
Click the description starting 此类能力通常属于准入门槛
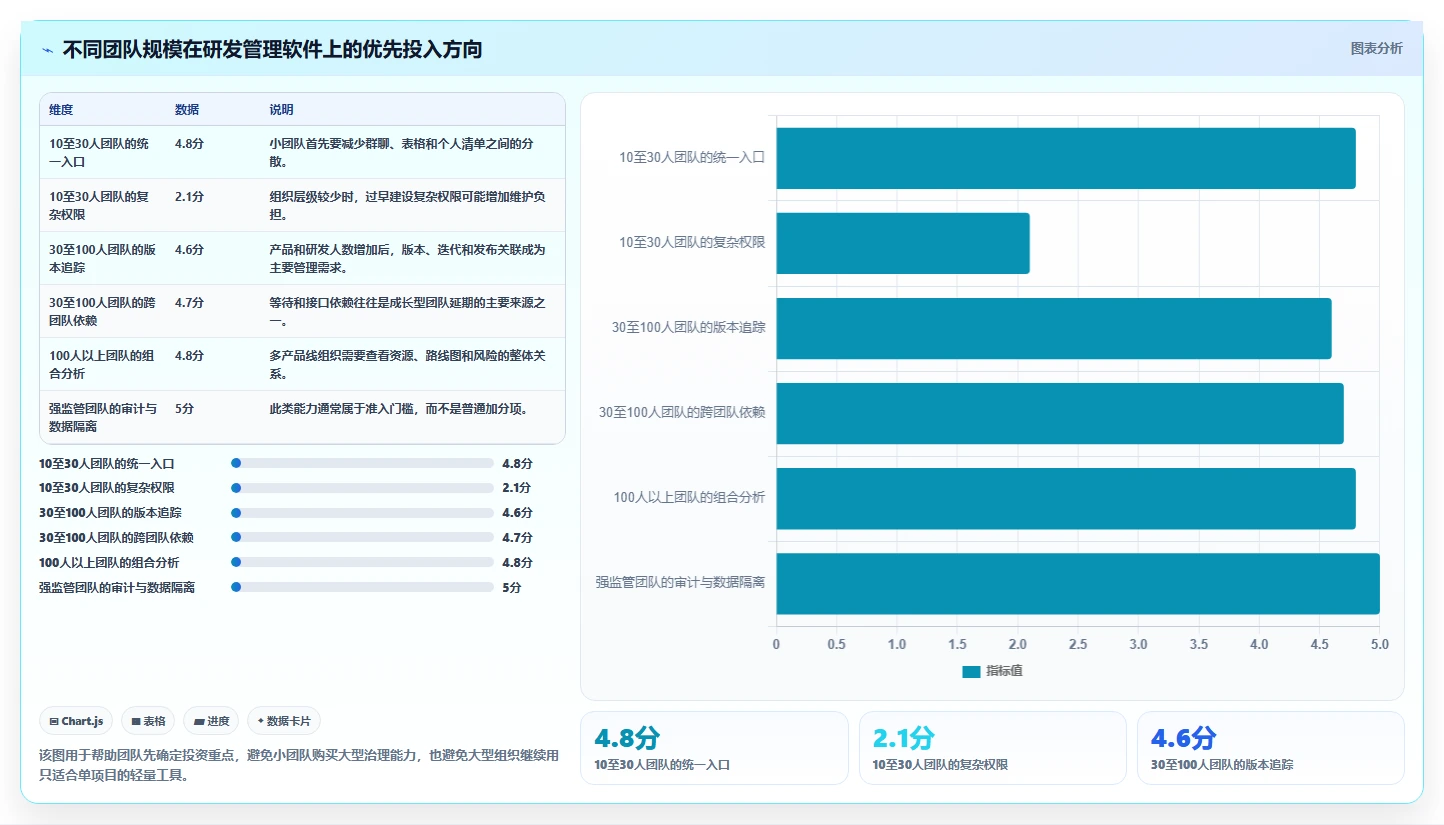(399, 409)
